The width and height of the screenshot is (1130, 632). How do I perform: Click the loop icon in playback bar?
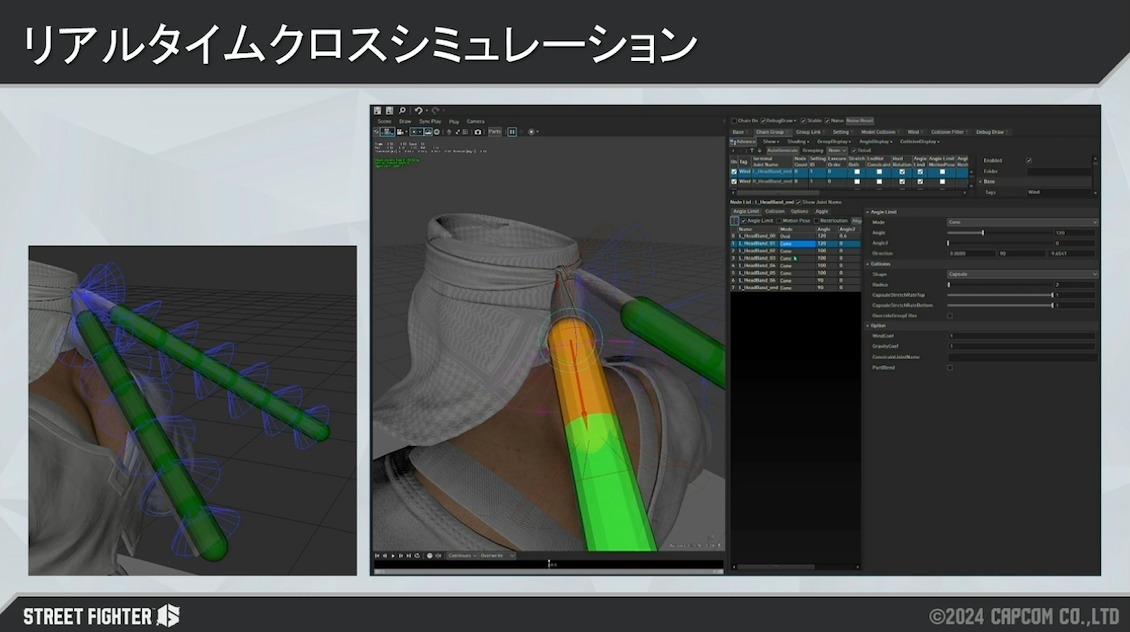tap(417, 556)
